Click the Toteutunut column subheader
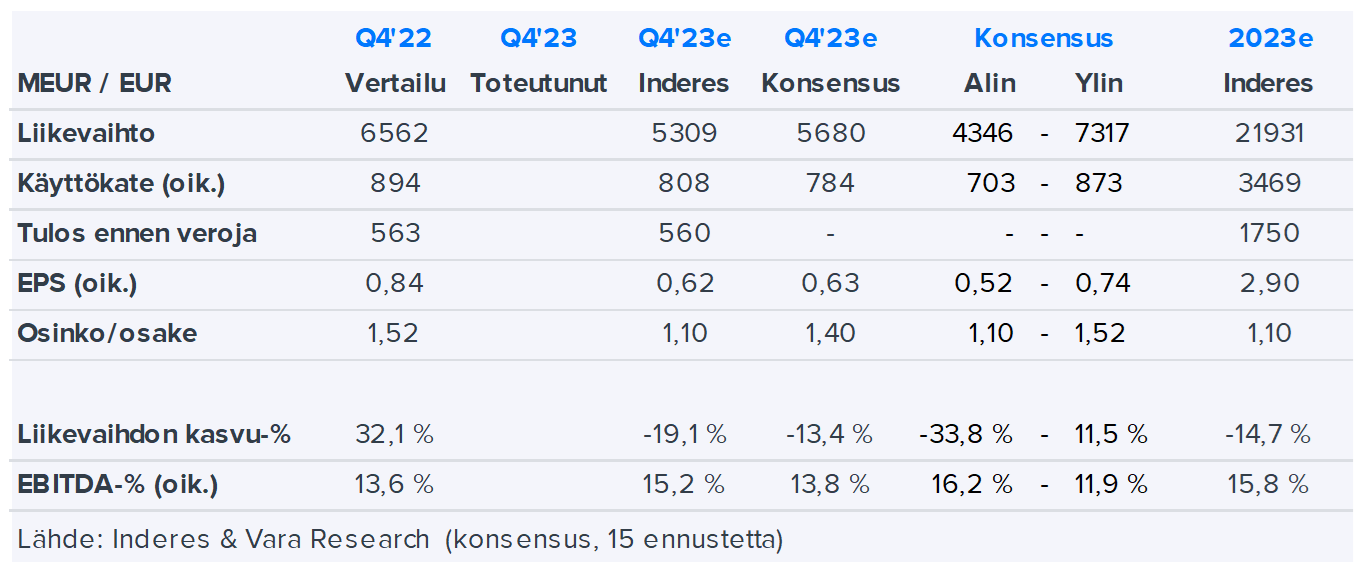 (x=539, y=83)
